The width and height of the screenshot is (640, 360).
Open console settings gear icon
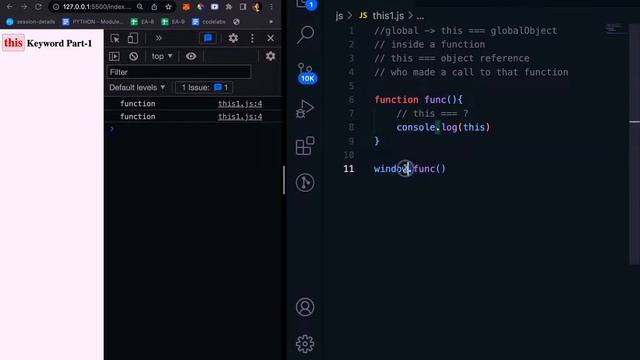tap(270, 56)
